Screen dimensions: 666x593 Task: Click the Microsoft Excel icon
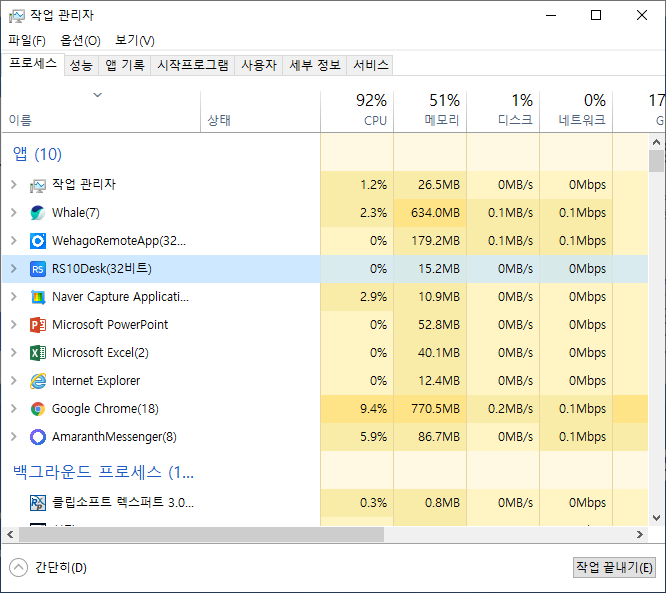coord(38,353)
